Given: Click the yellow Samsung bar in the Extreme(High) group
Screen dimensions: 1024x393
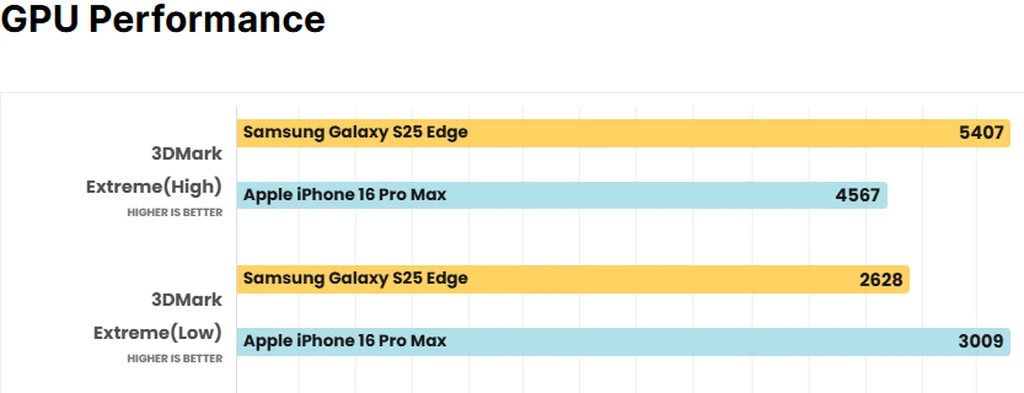Looking at the screenshot, I should [x=623, y=133].
